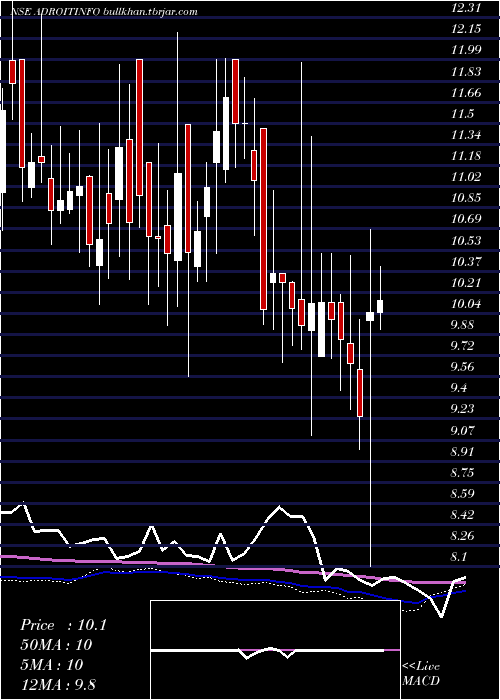Click the 10.21 price axis label

pos(466,283)
